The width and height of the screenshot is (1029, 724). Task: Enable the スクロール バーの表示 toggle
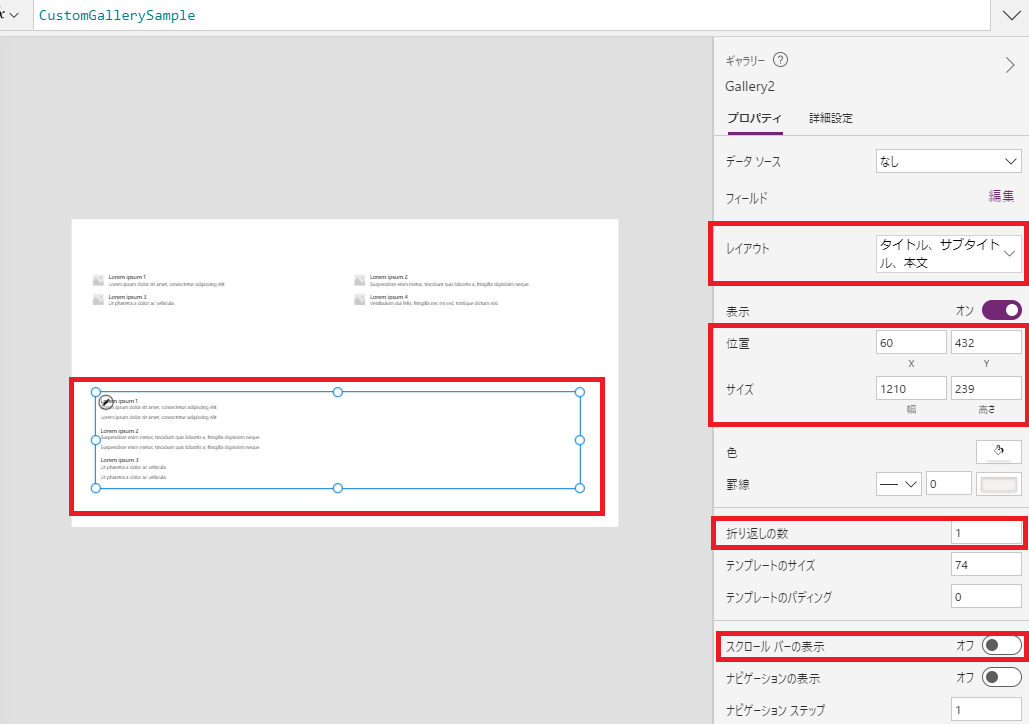pos(1001,646)
